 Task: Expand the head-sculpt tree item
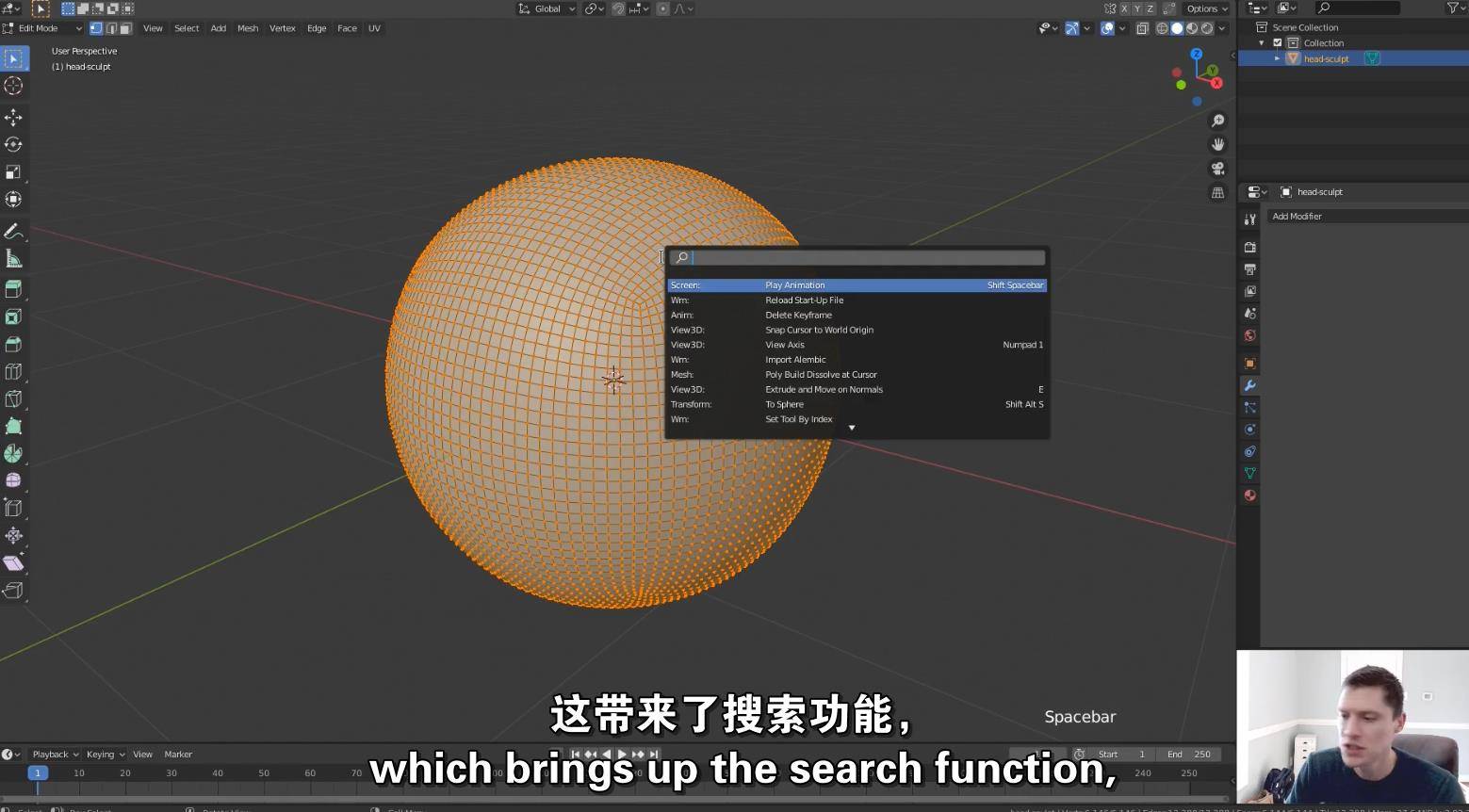1278,58
